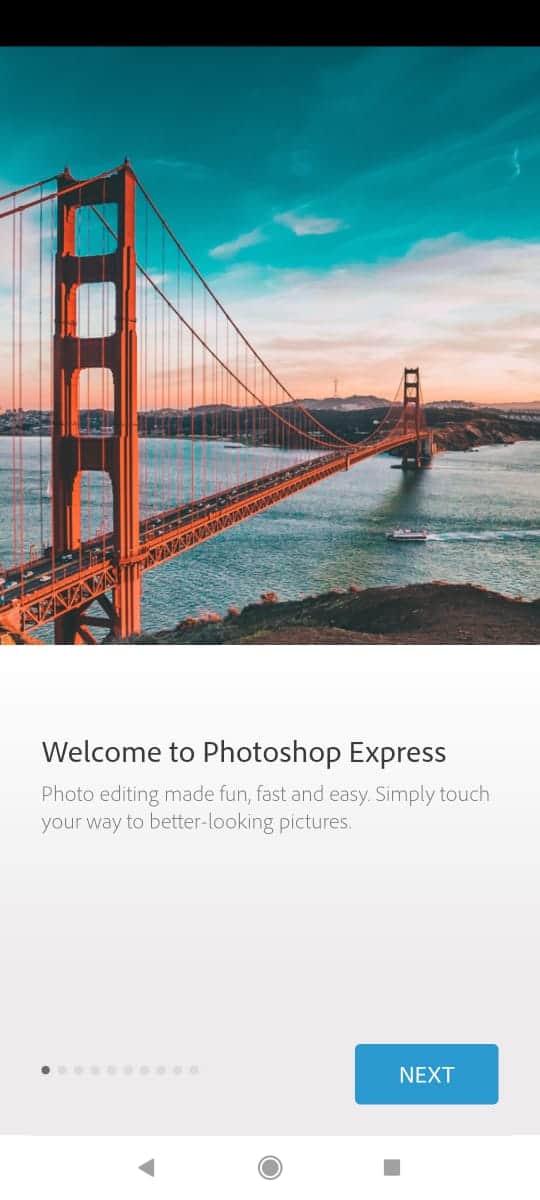
Task: Select the third page indicator dot
Action: point(79,1070)
